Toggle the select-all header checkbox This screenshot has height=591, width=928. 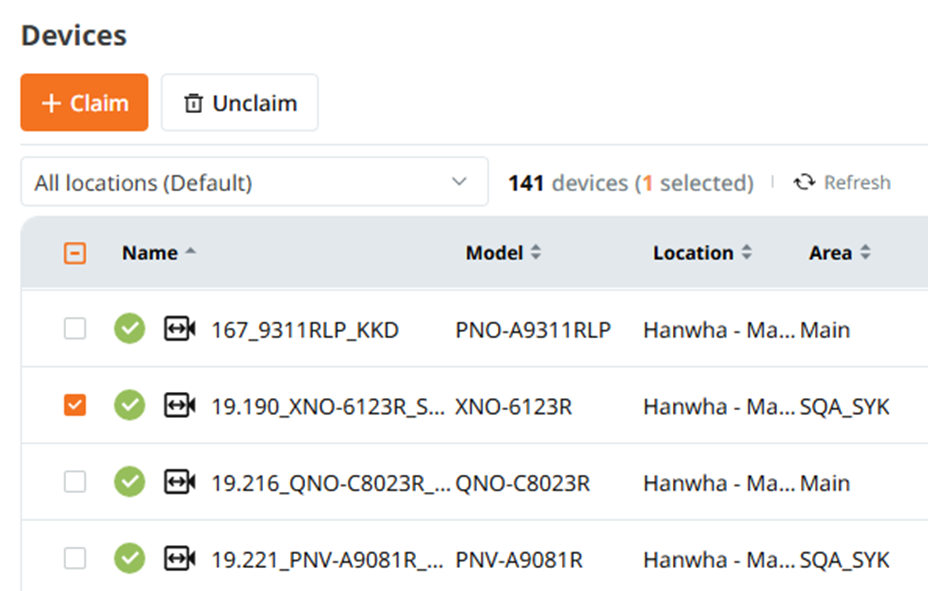pos(75,253)
